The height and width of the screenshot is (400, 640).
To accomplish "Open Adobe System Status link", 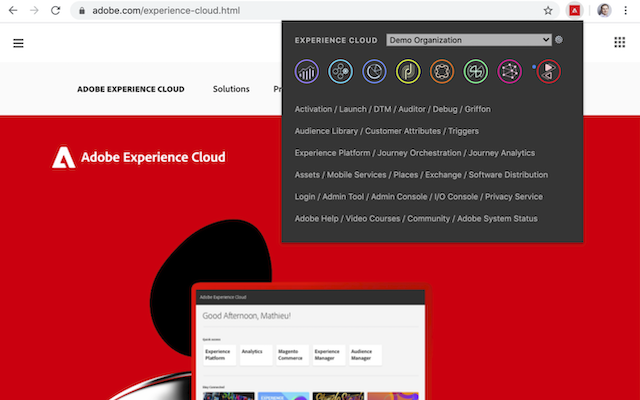I will pos(497,218).
